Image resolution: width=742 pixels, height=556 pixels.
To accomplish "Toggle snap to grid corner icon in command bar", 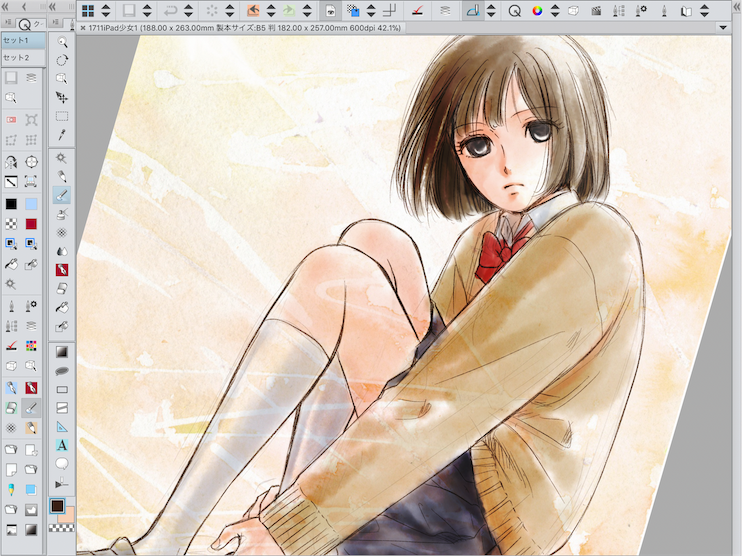I will pyautogui.click(x=389, y=10).
